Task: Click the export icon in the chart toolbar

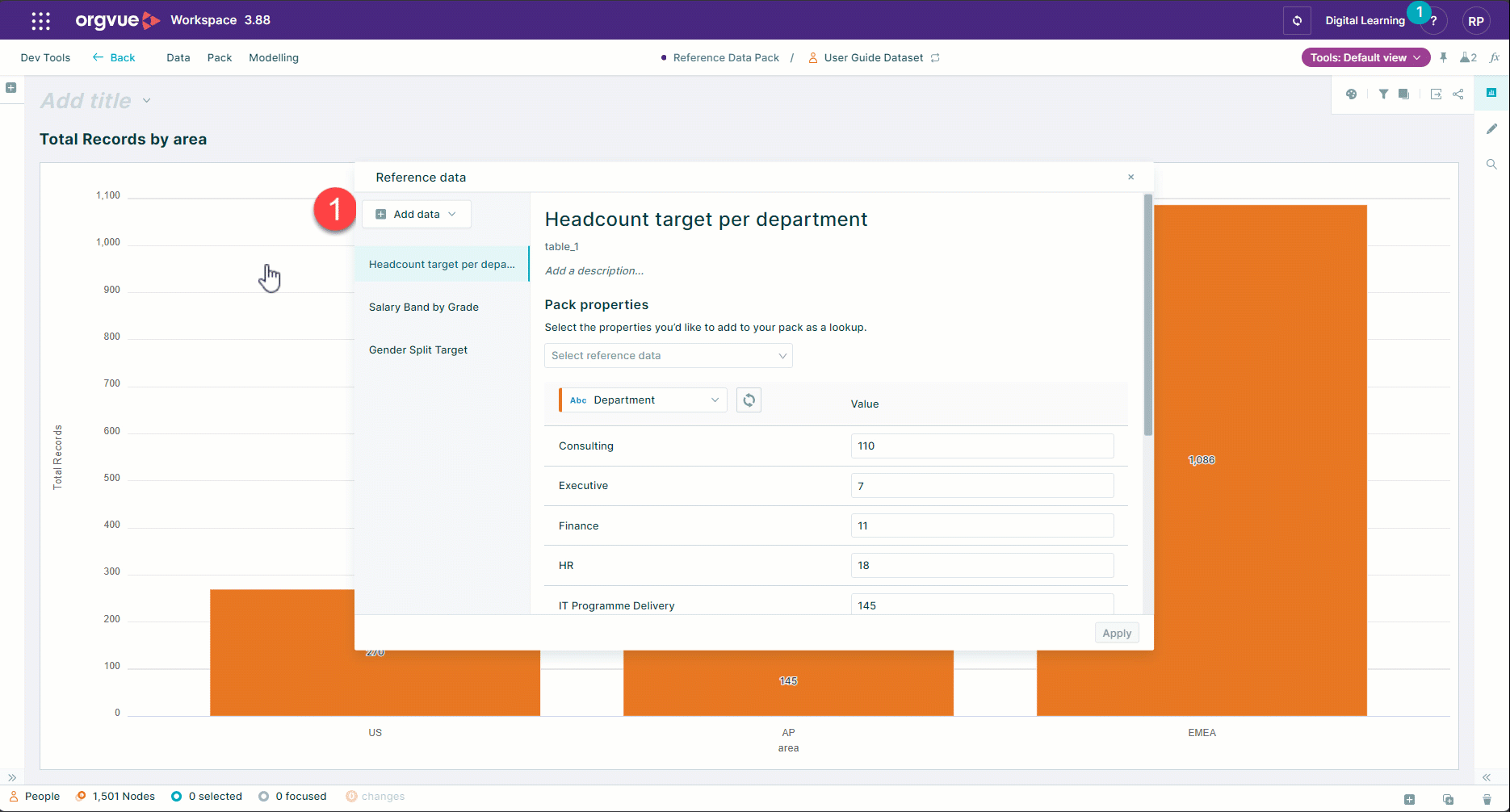Action: tap(1436, 94)
